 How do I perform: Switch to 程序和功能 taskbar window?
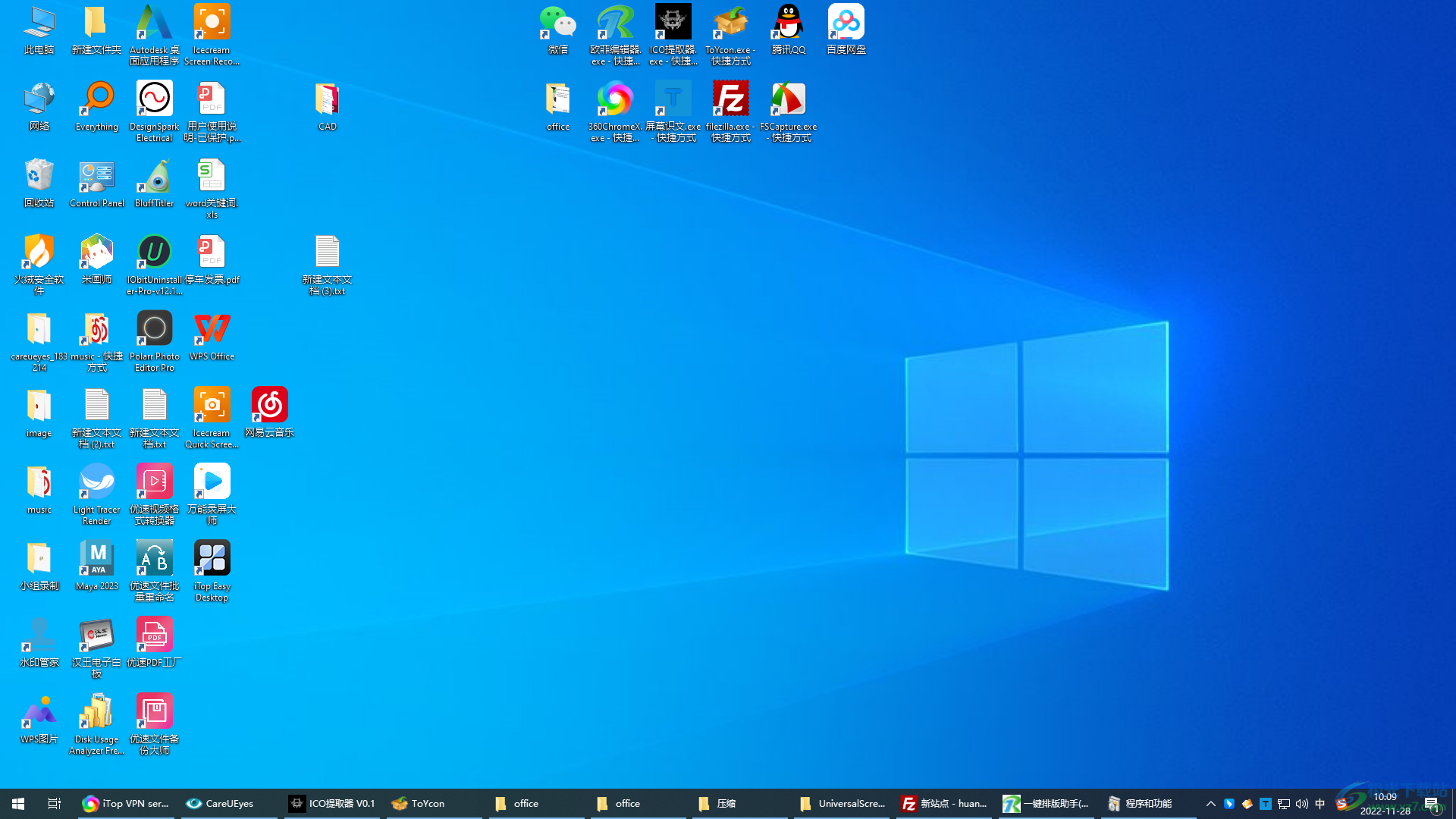pyautogui.click(x=1148, y=803)
